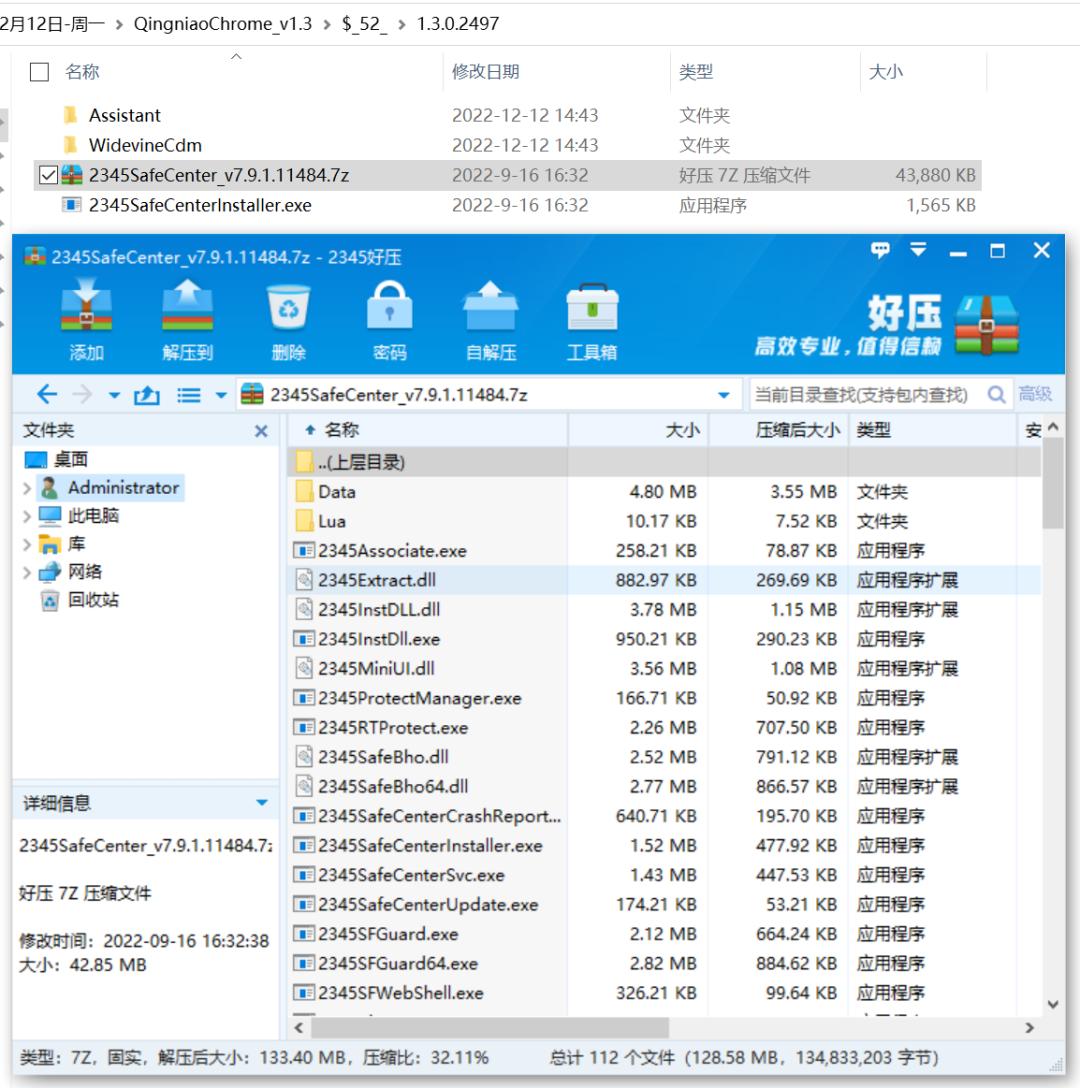Click the back navigation arrow
Viewport: 1080px width, 1088px height.
tap(46, 393)
